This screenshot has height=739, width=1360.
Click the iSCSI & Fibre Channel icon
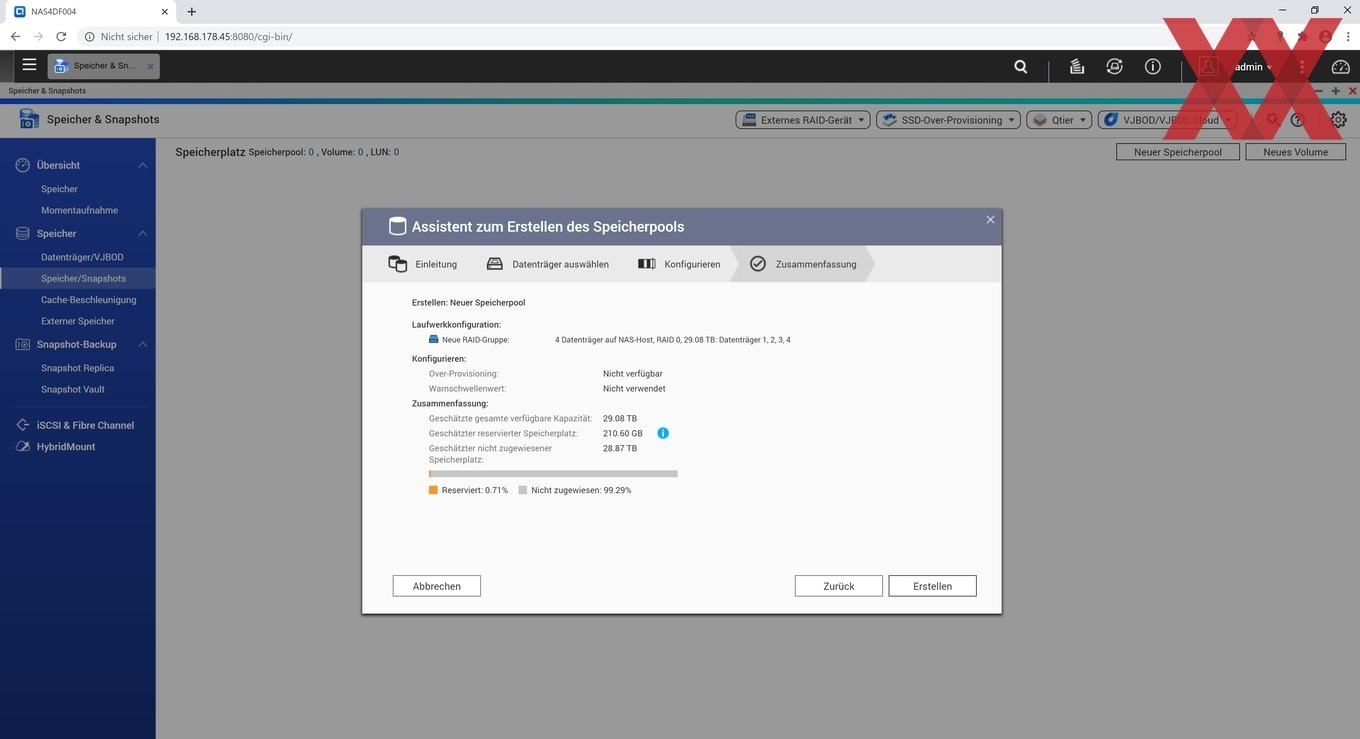(22, 425)
